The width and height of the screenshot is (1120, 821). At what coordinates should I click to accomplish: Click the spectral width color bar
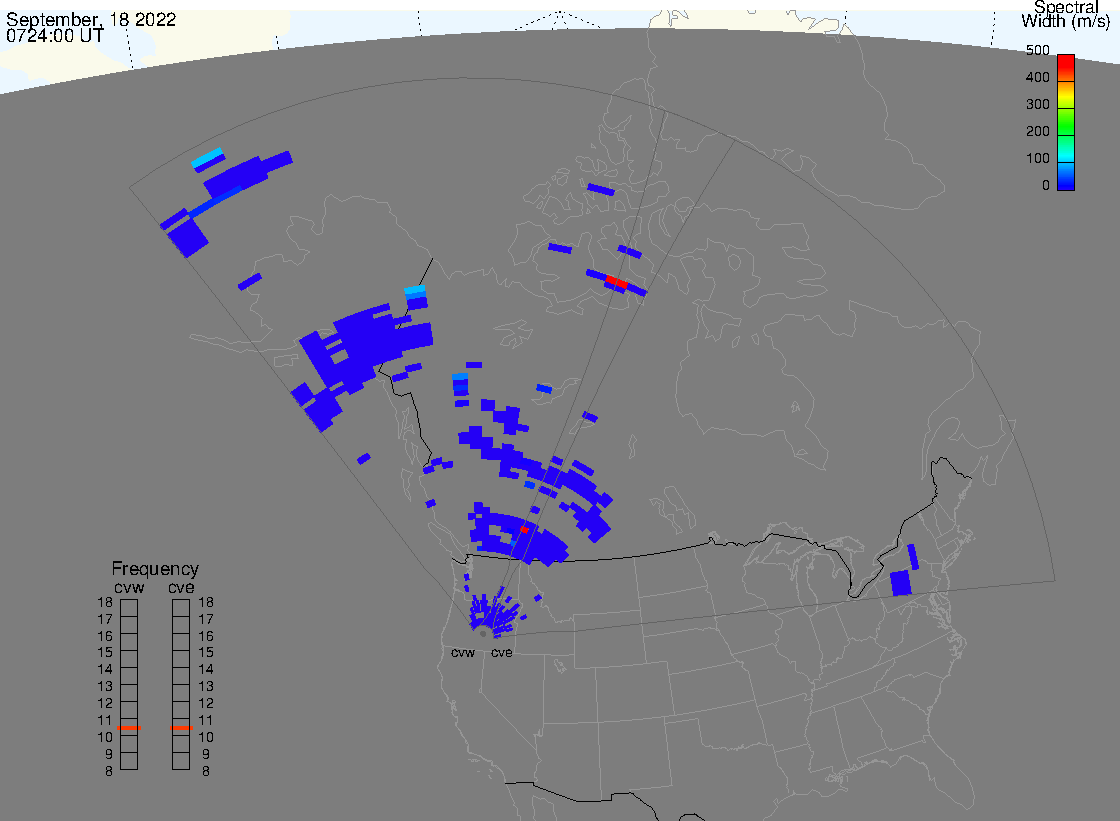point(1066,122)
